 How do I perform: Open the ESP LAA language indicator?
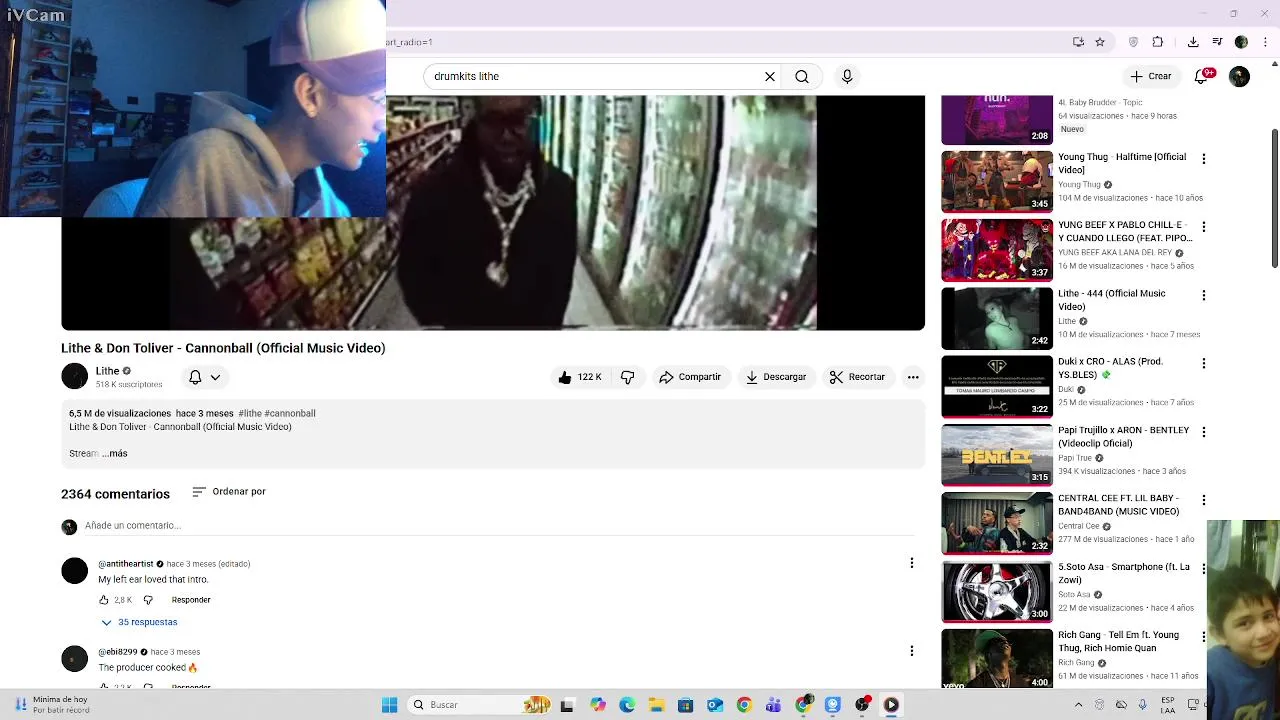tap(1168, 705)
